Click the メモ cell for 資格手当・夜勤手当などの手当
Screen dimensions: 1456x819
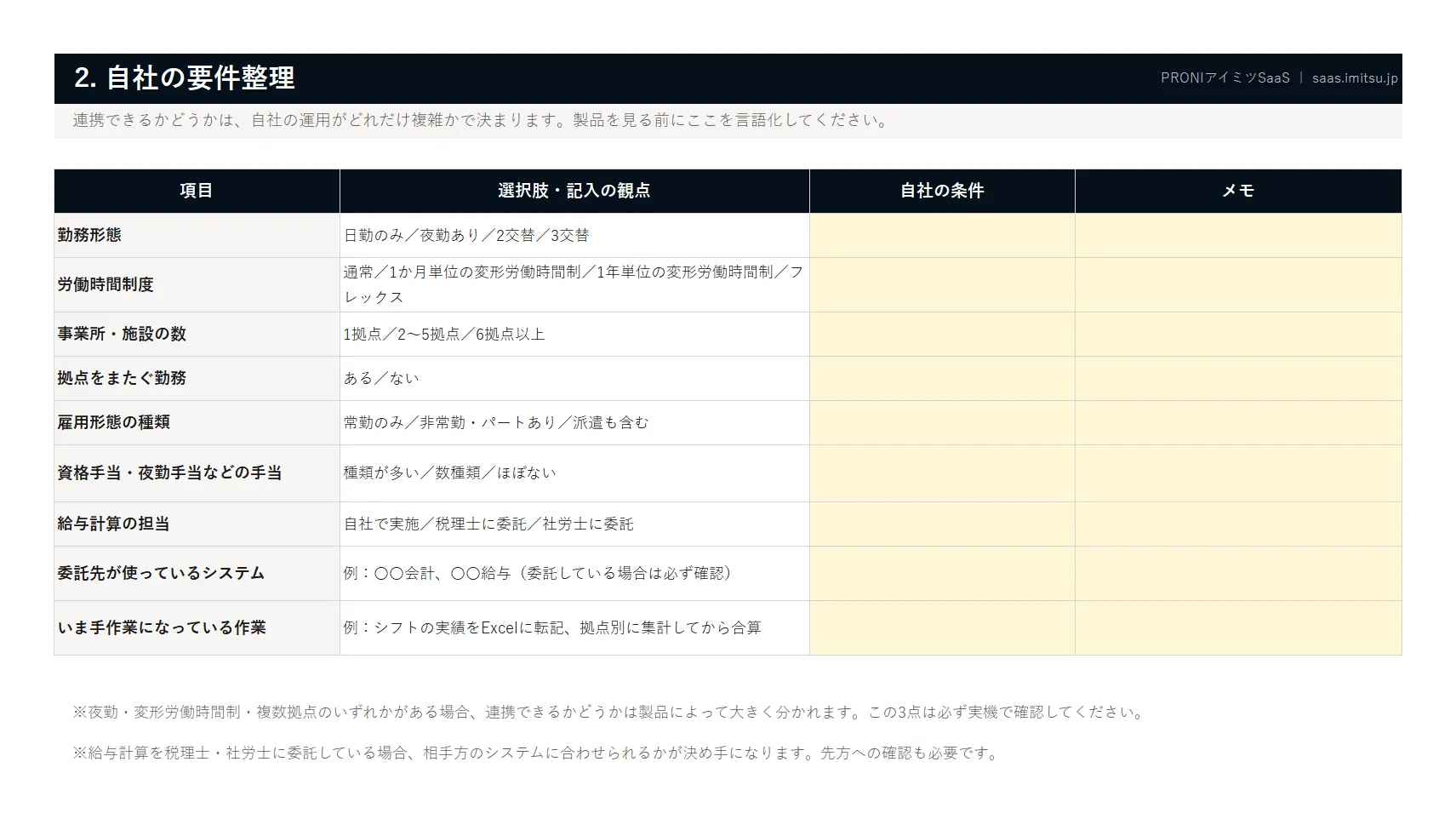coord(1238,472)
